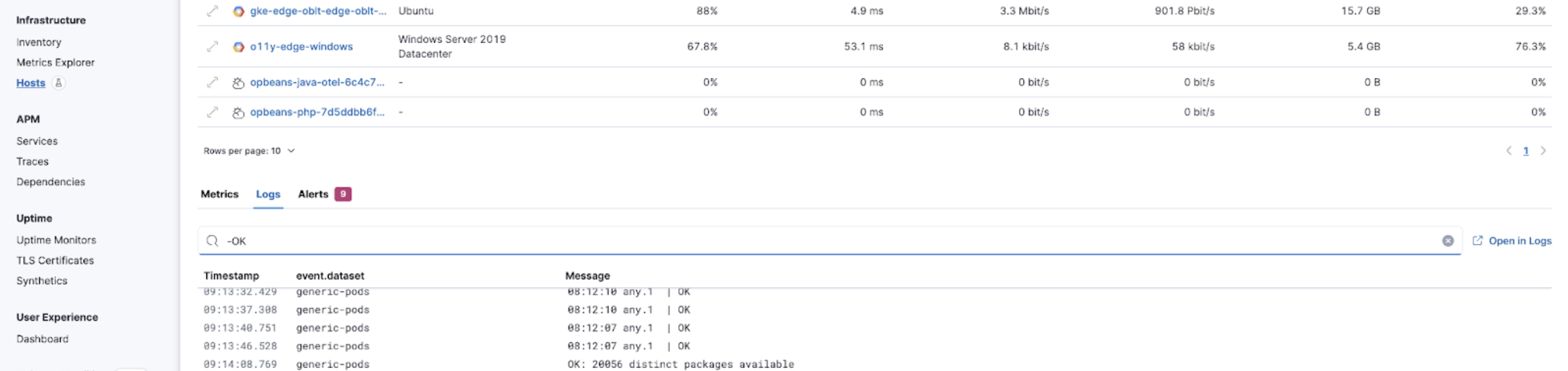Click the search magnifier icon in logs
Screen dimensions: 1568x371
point(212,241)
